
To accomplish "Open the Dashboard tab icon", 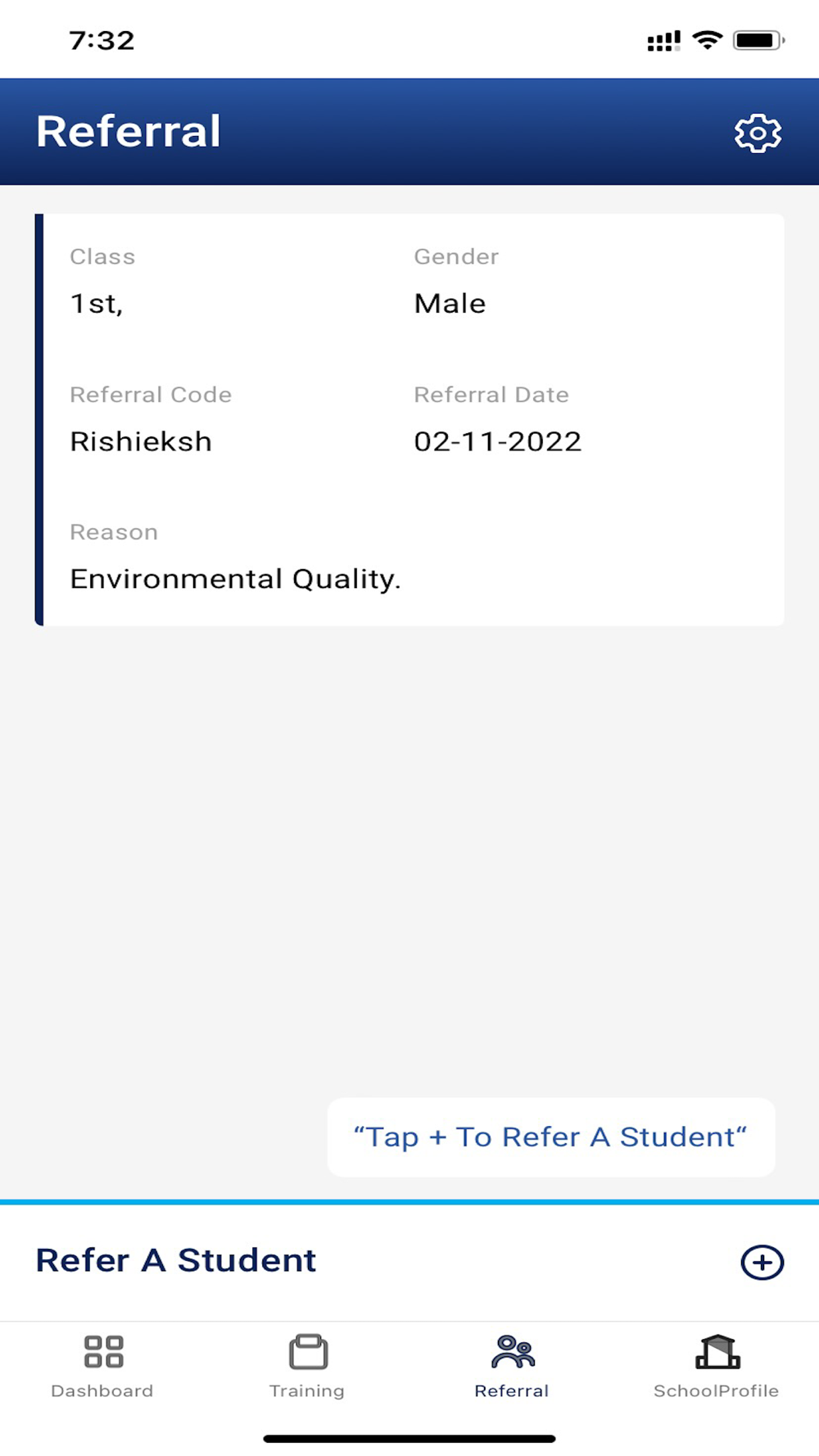I will 103,1352.
